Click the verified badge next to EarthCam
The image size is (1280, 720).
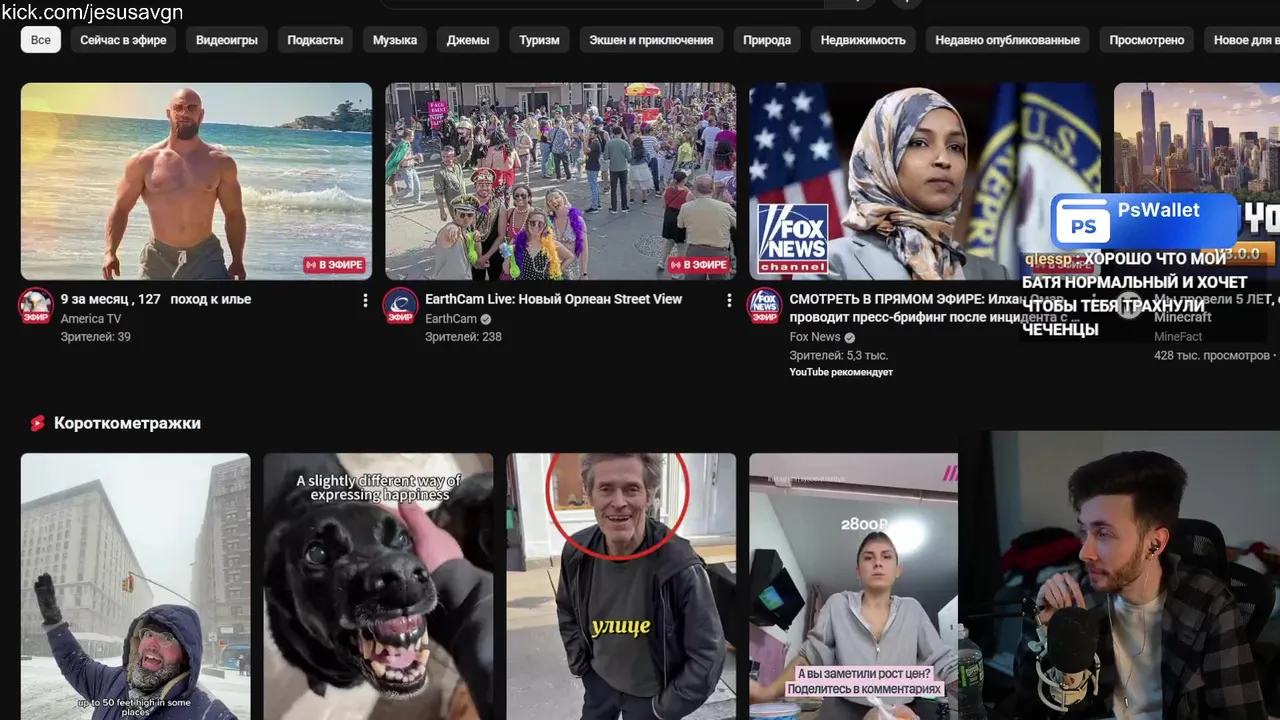[486, 319]
